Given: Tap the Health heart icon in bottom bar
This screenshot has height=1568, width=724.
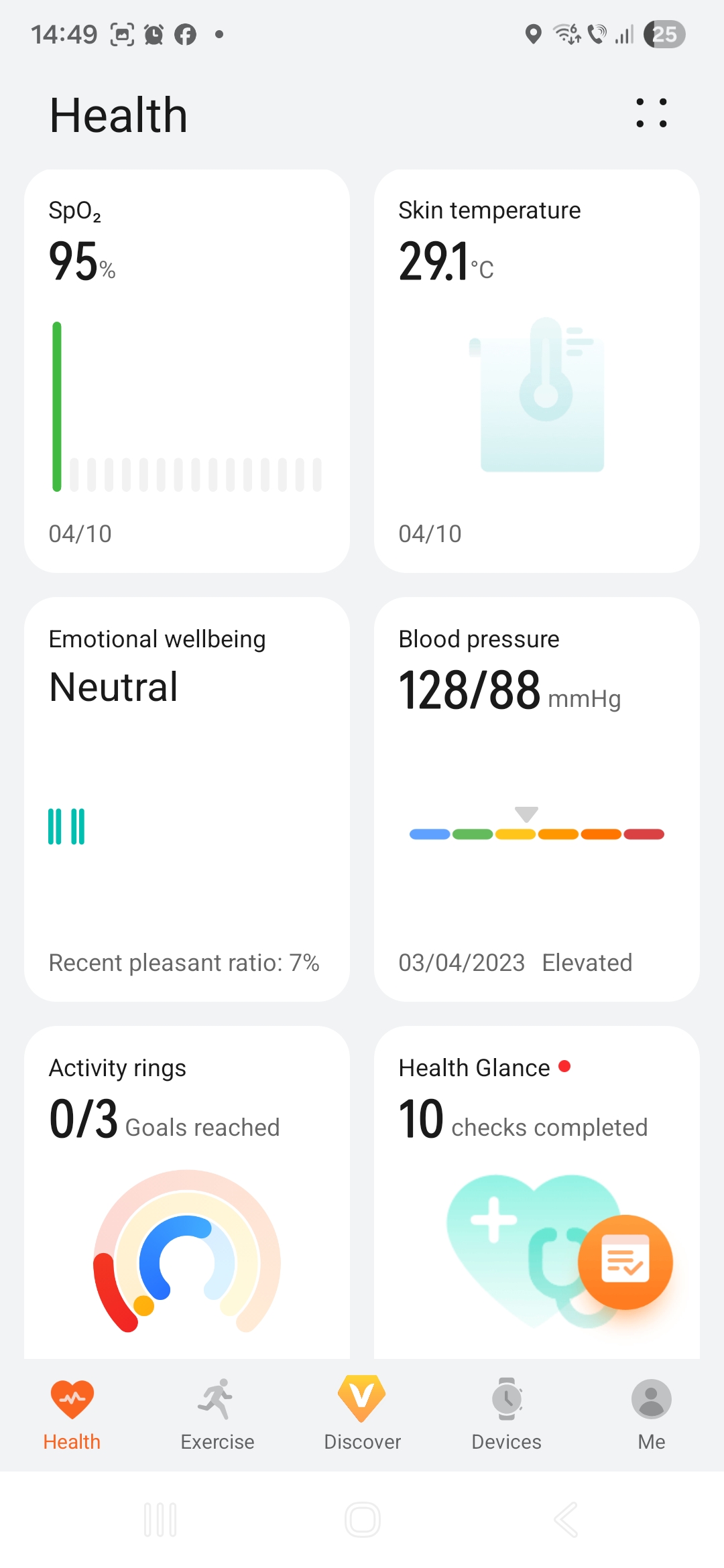Looking at the screenshot, I should click(x=72, y=1399).
